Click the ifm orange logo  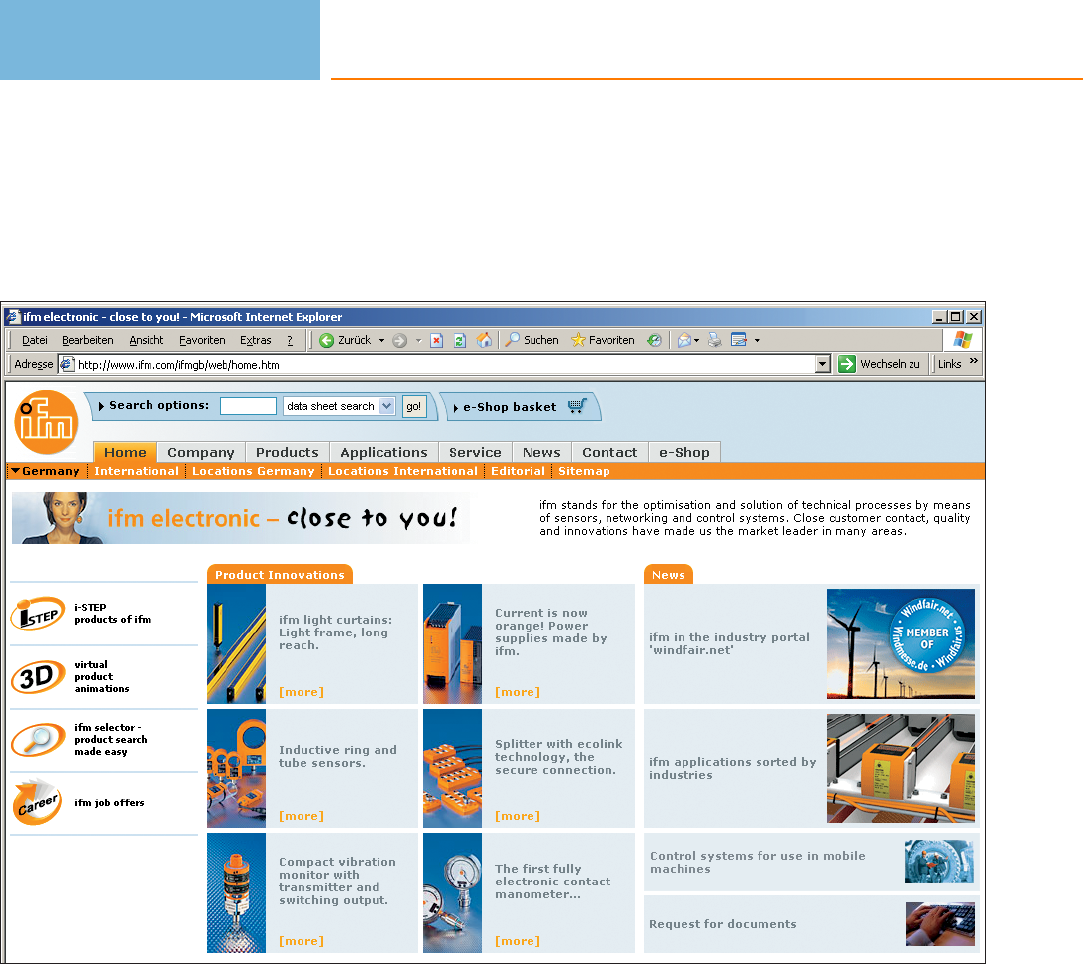[x=46, y=422]
